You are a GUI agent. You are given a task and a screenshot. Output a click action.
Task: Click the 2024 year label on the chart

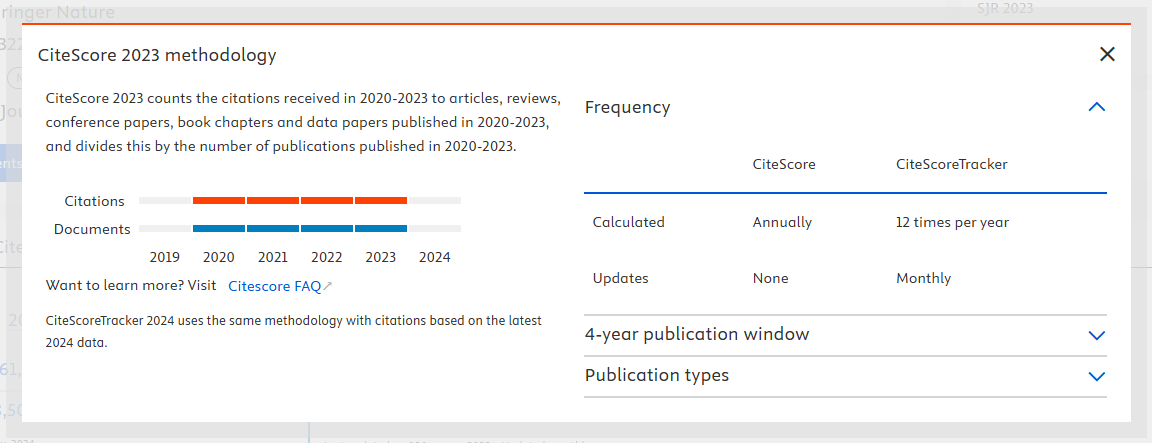435,257
